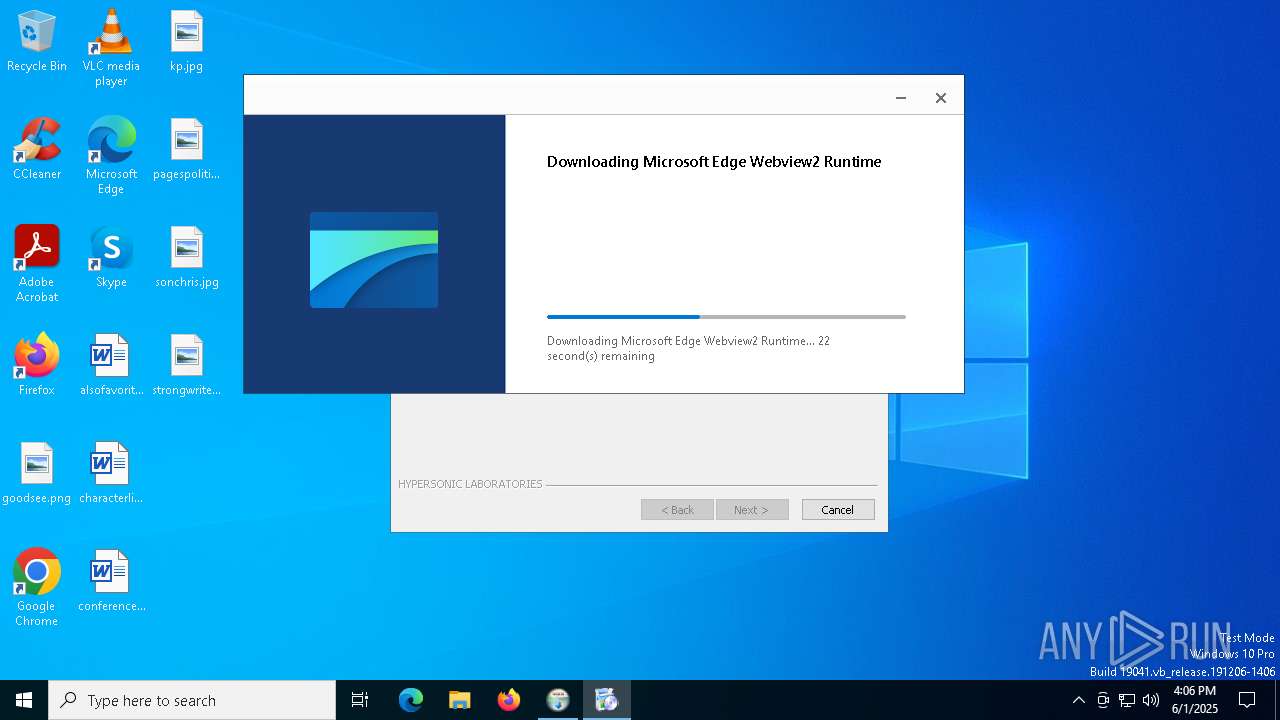Click the taskbar clock showing 4:06 PM

(1195, 700)
